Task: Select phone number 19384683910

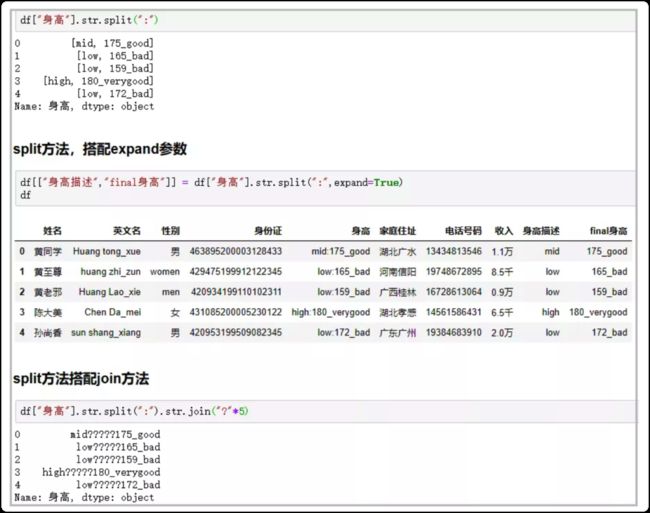Action: click(454, 333)
